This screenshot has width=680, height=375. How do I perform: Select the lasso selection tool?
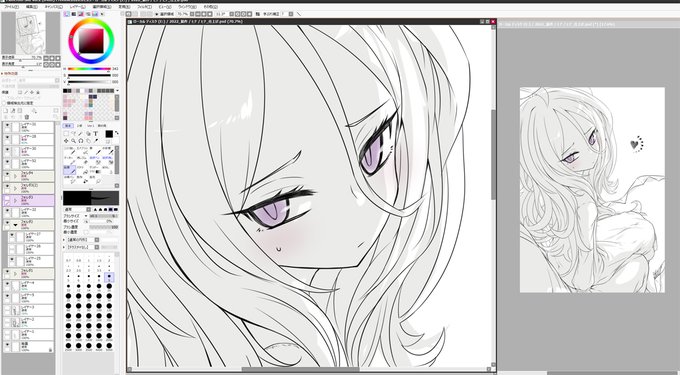coord(73,134)
